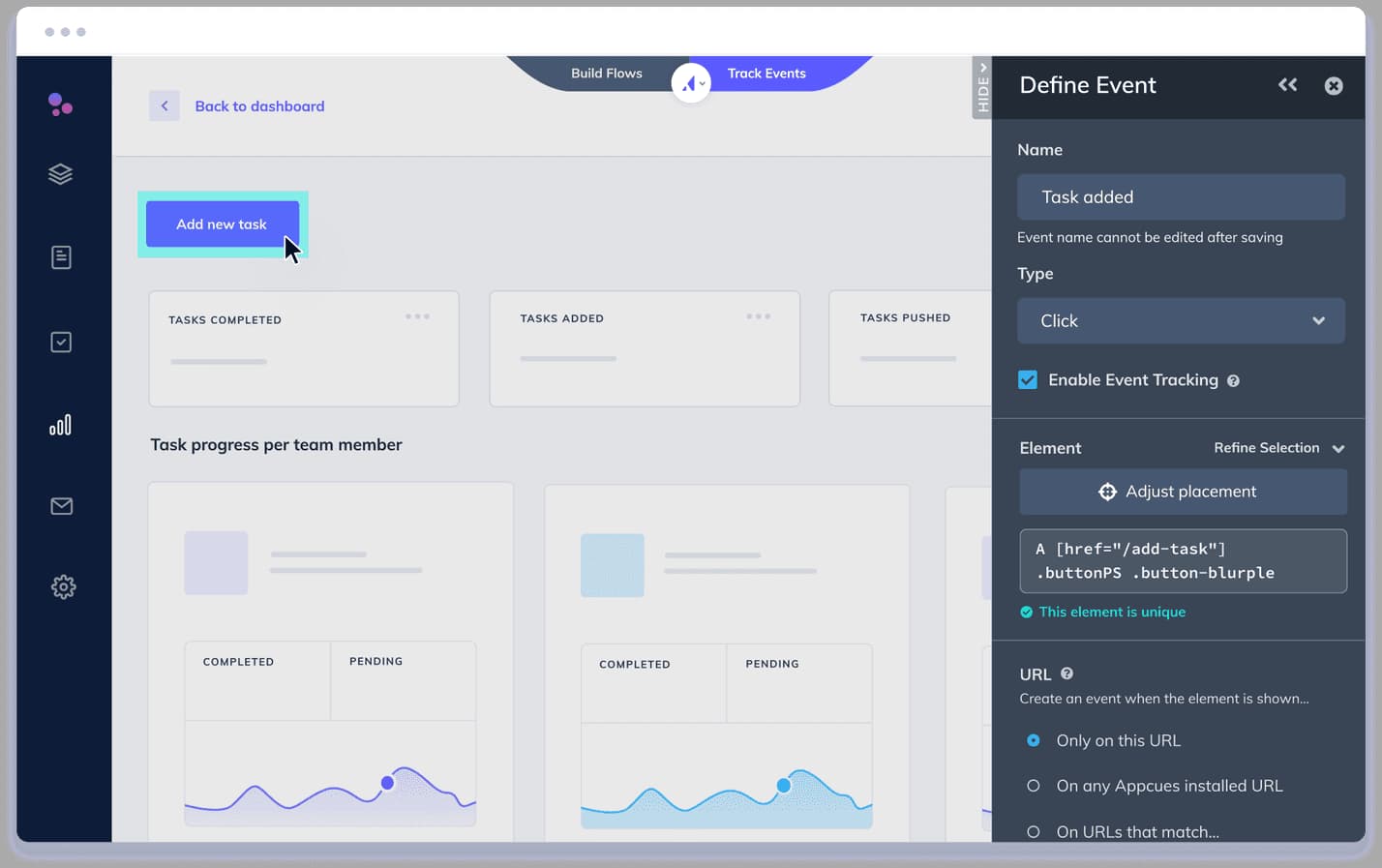1382x868 pixels.
Task: Choose 'On any Appcues installed URL'
Action: (x=1032, y=786)
